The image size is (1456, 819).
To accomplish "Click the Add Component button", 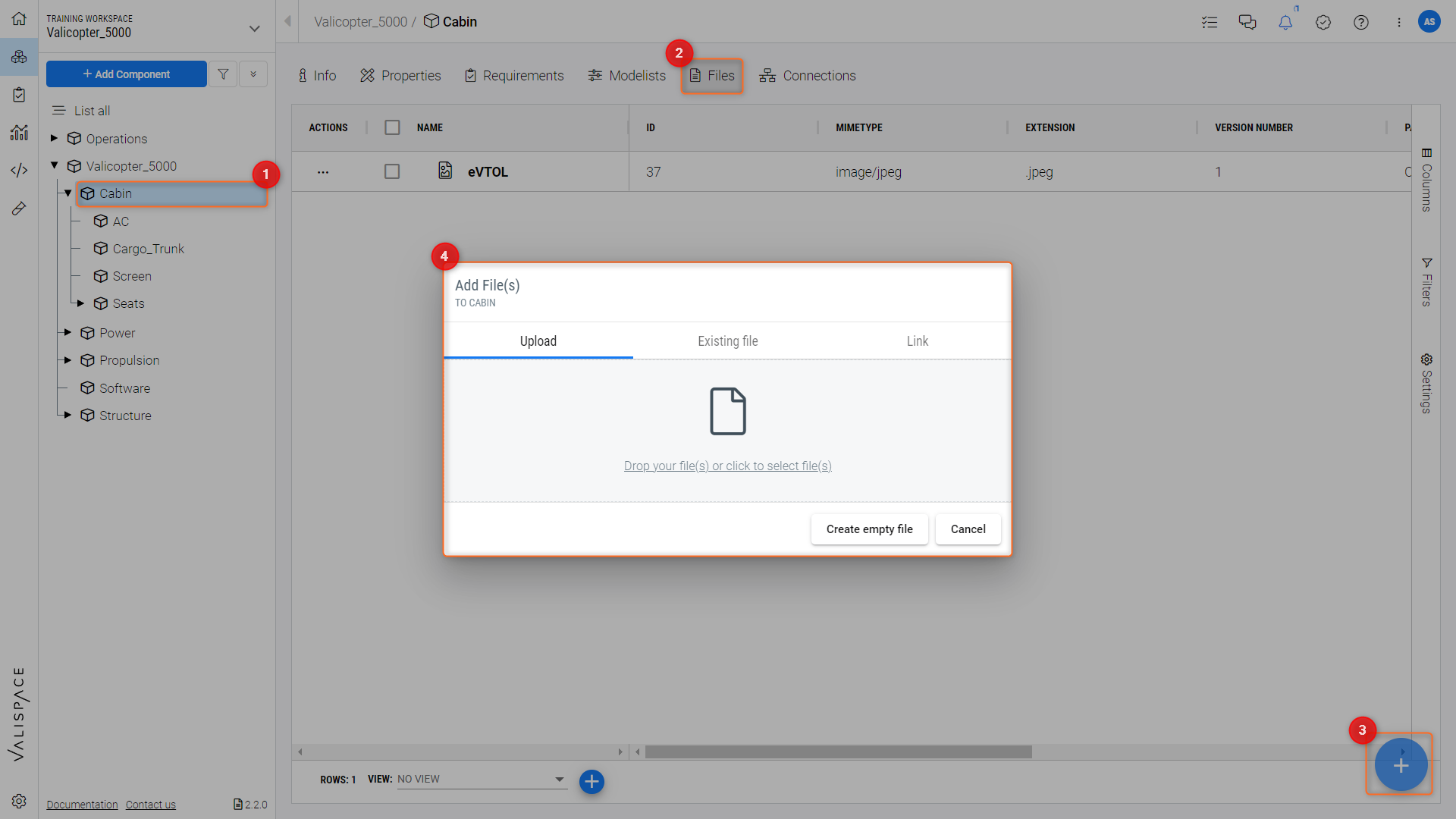I will click(x=127, y=74).
